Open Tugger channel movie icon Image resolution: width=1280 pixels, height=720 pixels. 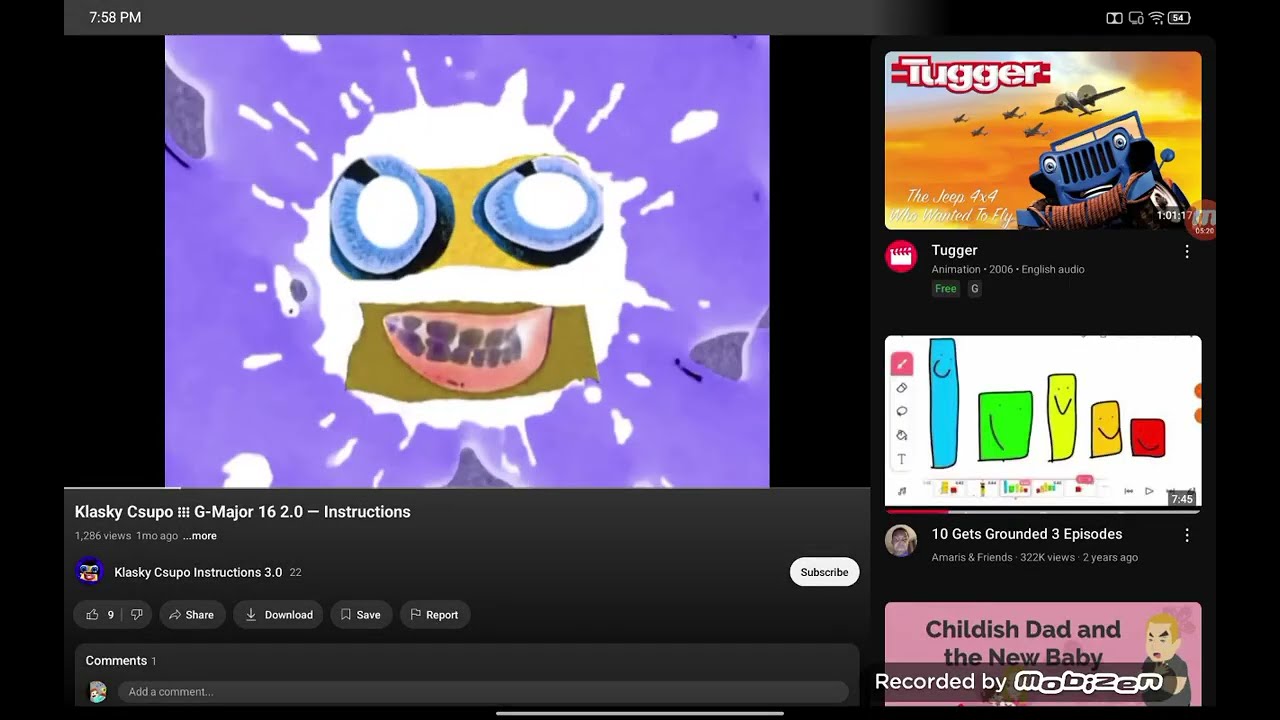[x=901, y=256]
